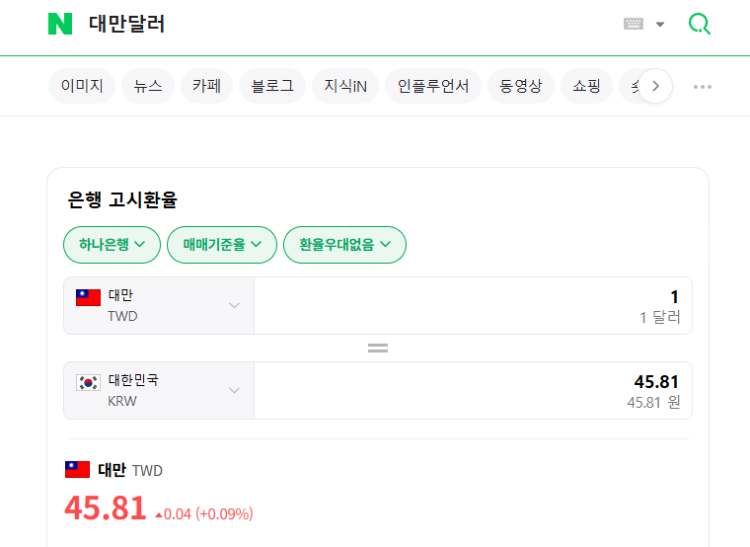Viewport: 750px width, 547px height.
Task: Click the TWD amount input field
Action: pyautogui.click(x=473, y=306)
